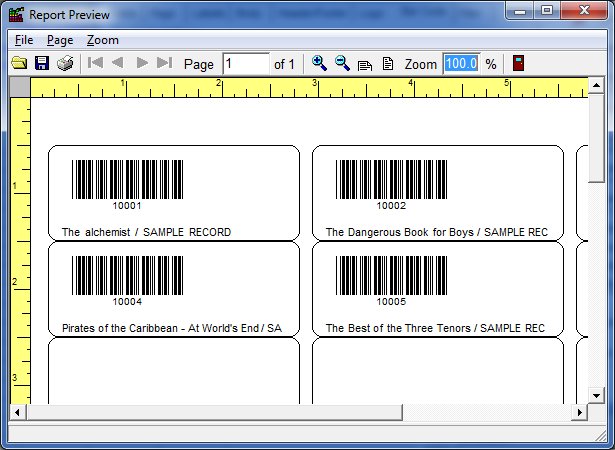This screenshot has height=450, width=615.
Task: Save the report with the floppy disk icon
Action: 42,63
